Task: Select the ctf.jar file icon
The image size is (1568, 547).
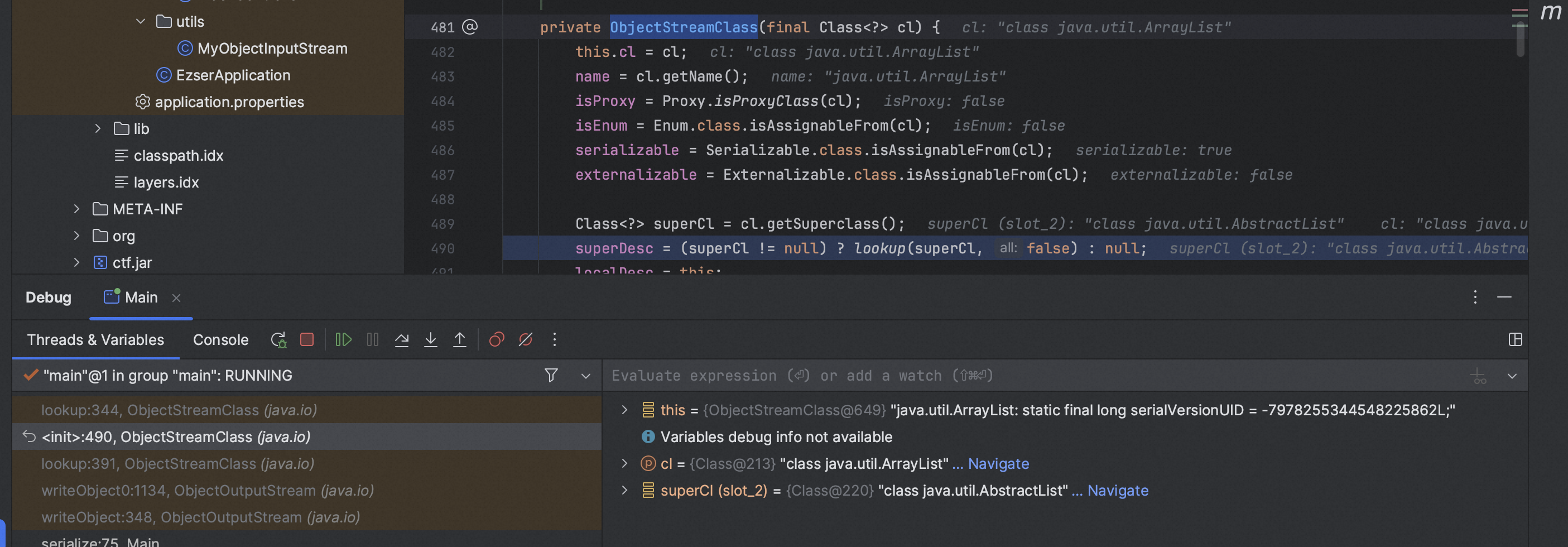Action: click(x=100, y=262)
